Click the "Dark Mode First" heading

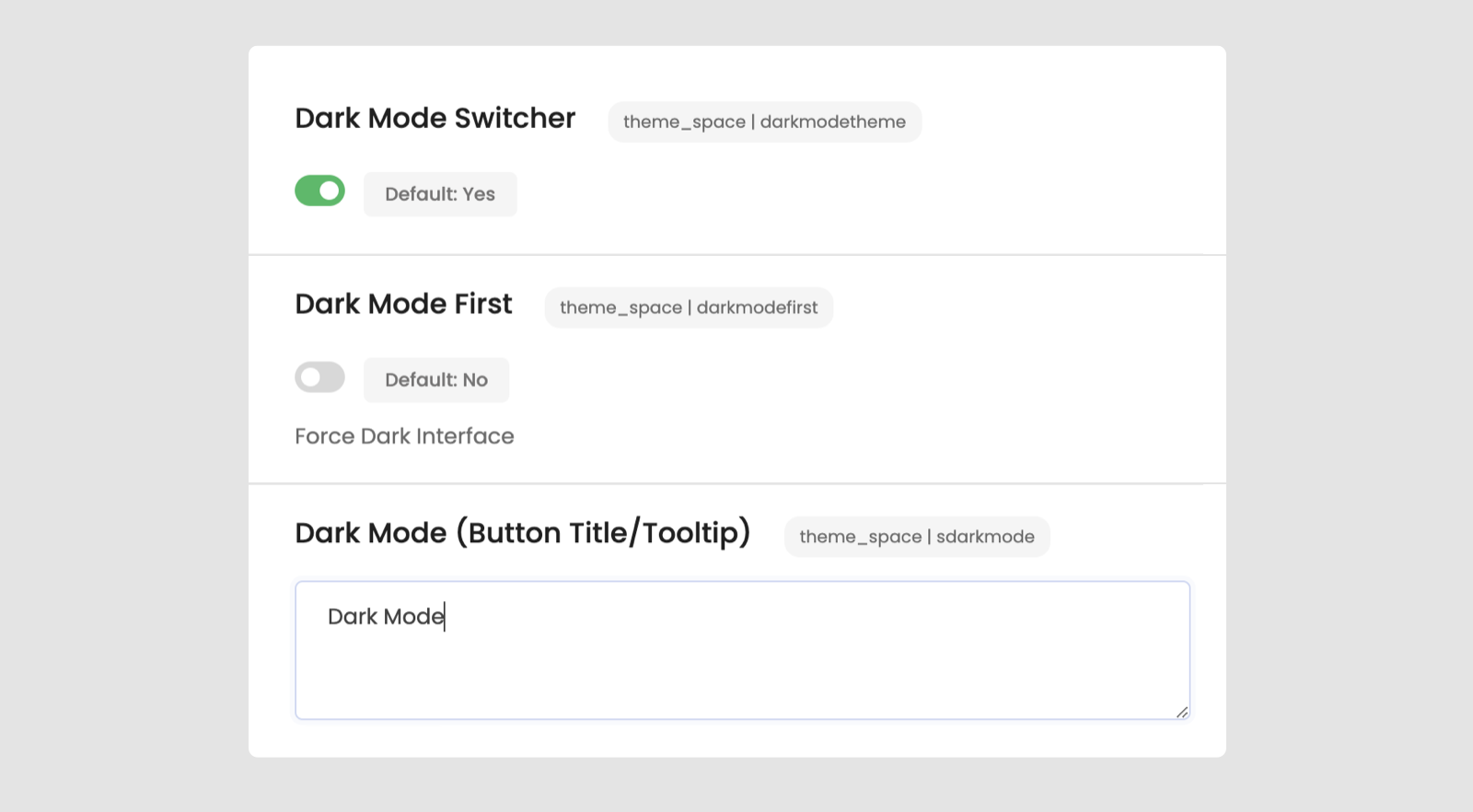pyautogui.click(x=403, y=305)
